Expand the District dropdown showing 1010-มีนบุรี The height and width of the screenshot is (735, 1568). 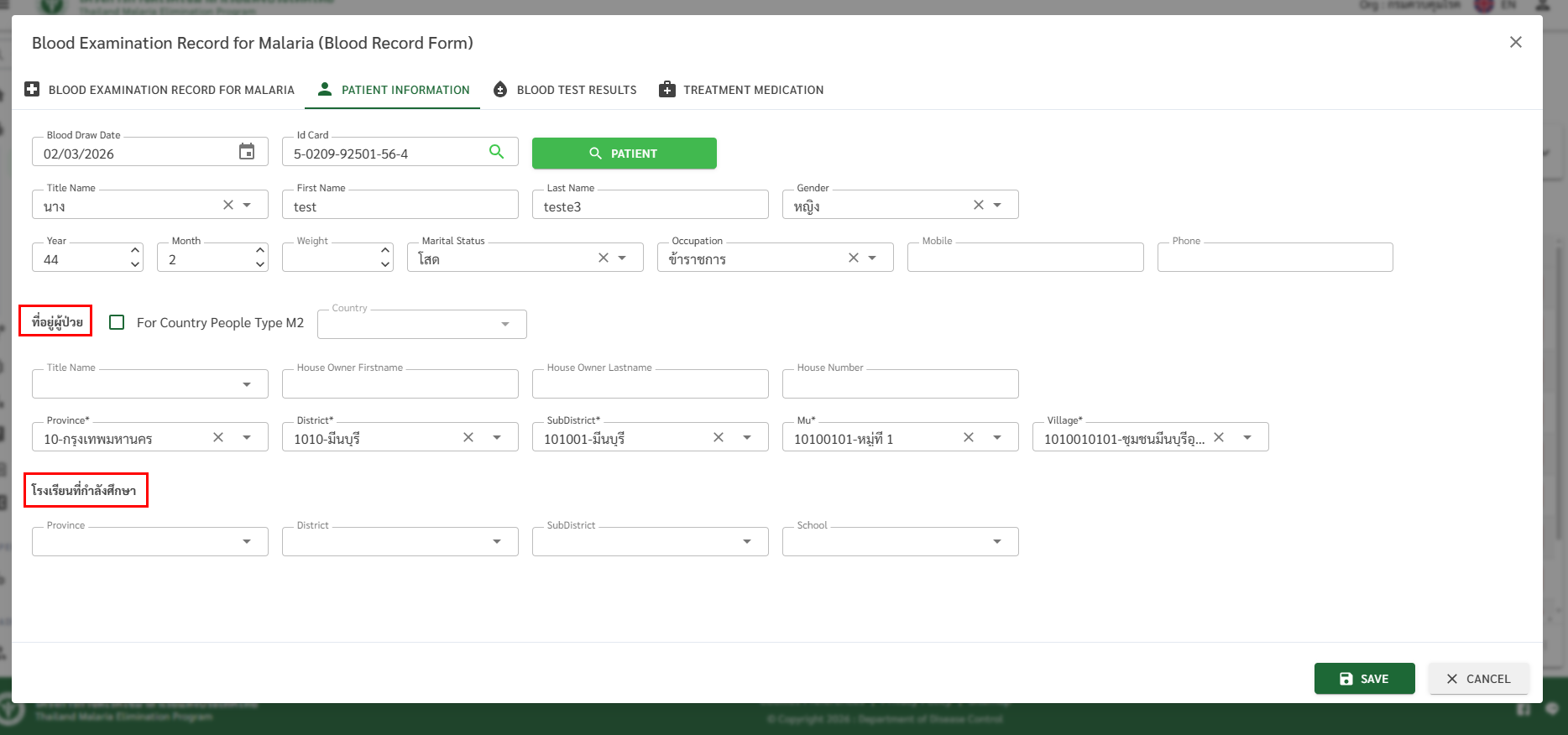(x=497, y=437)
